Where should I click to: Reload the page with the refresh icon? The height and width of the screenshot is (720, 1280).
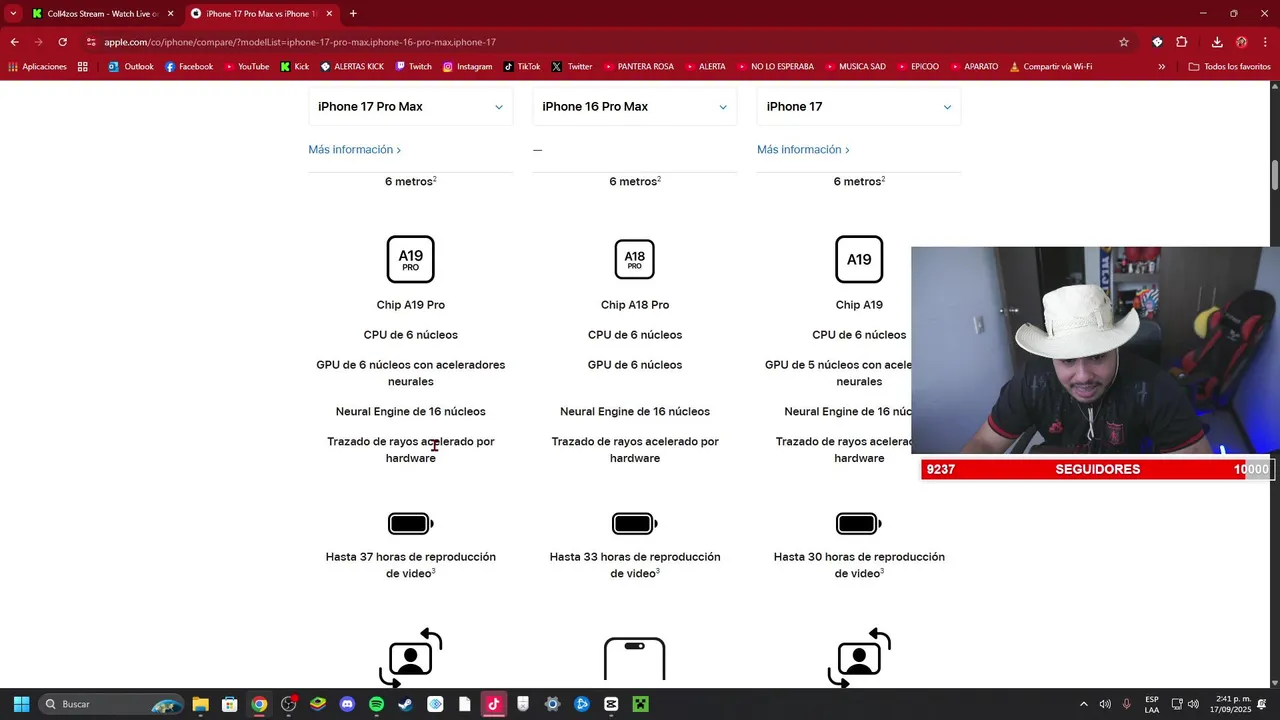pyautogui.click(x=62, y=42)
